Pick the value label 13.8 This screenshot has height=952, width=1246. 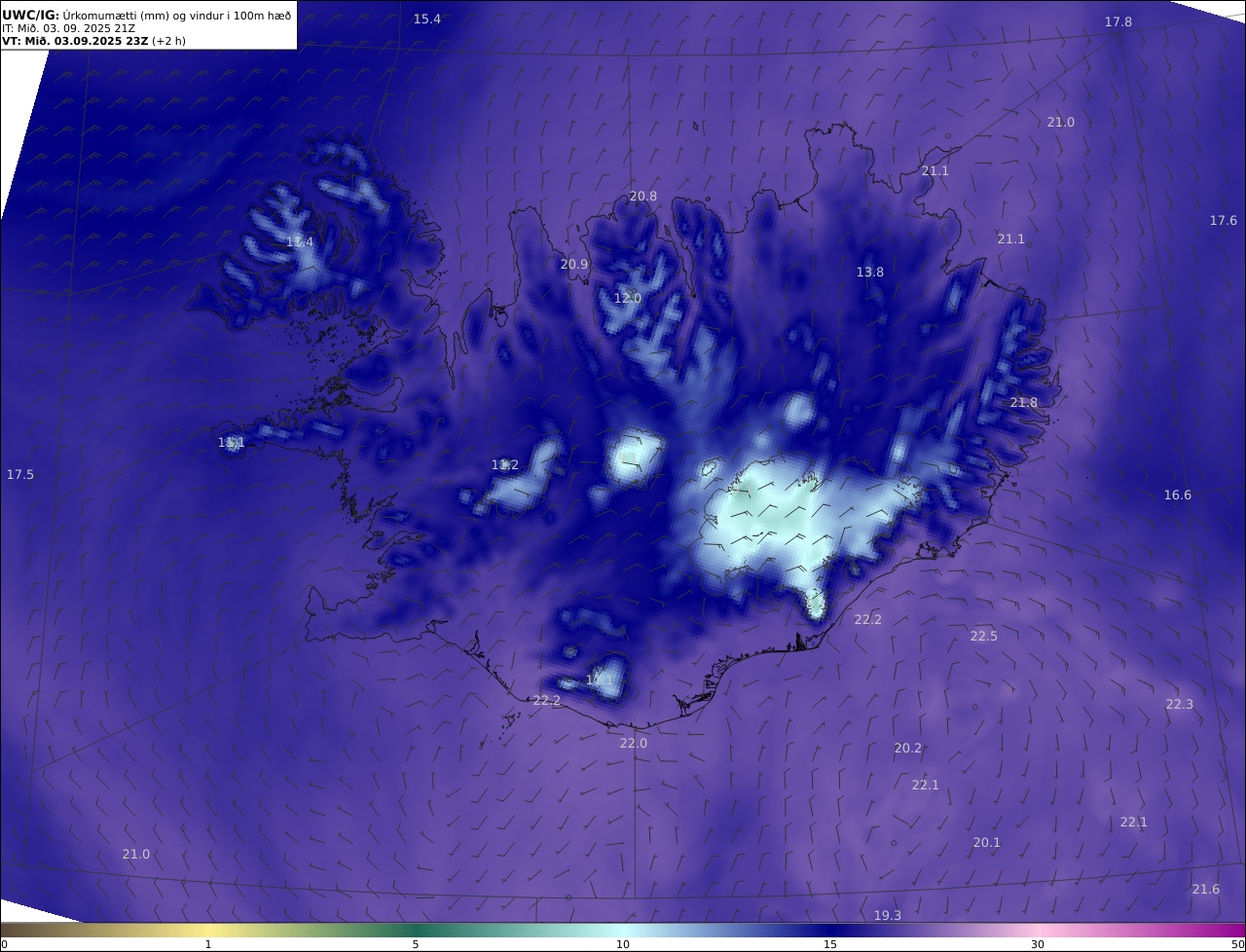point(870,273)
